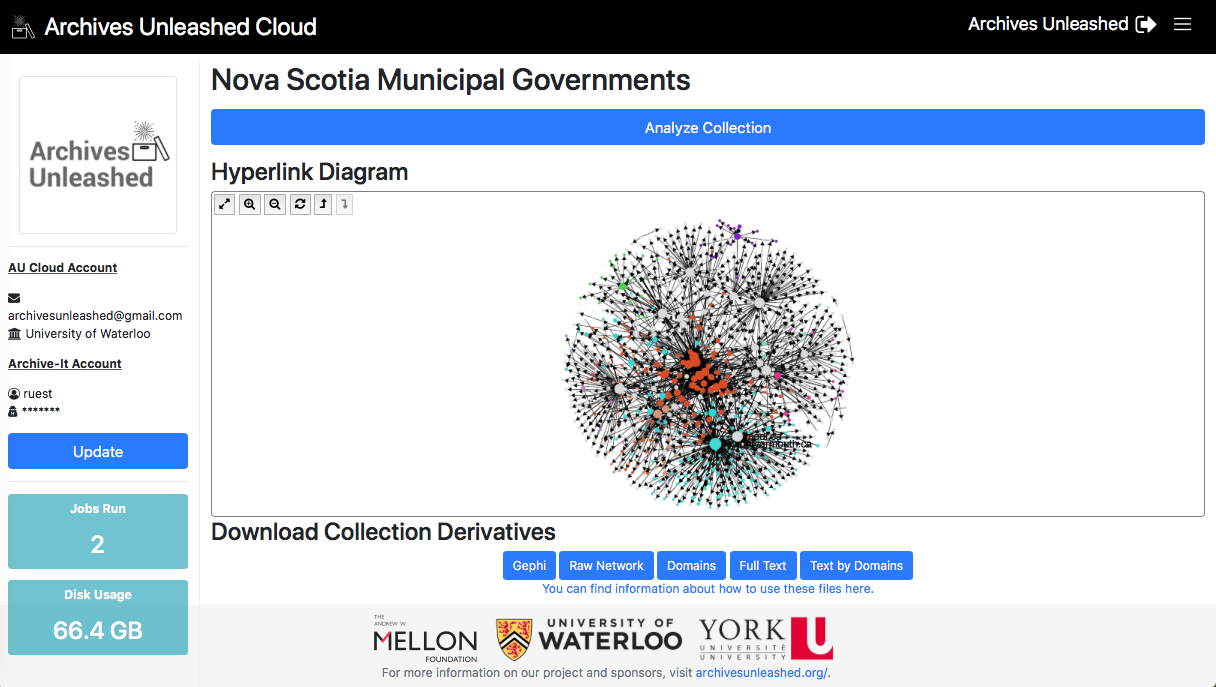
Task: Open the how to use these files link
Action: click(x=708, y=589)
